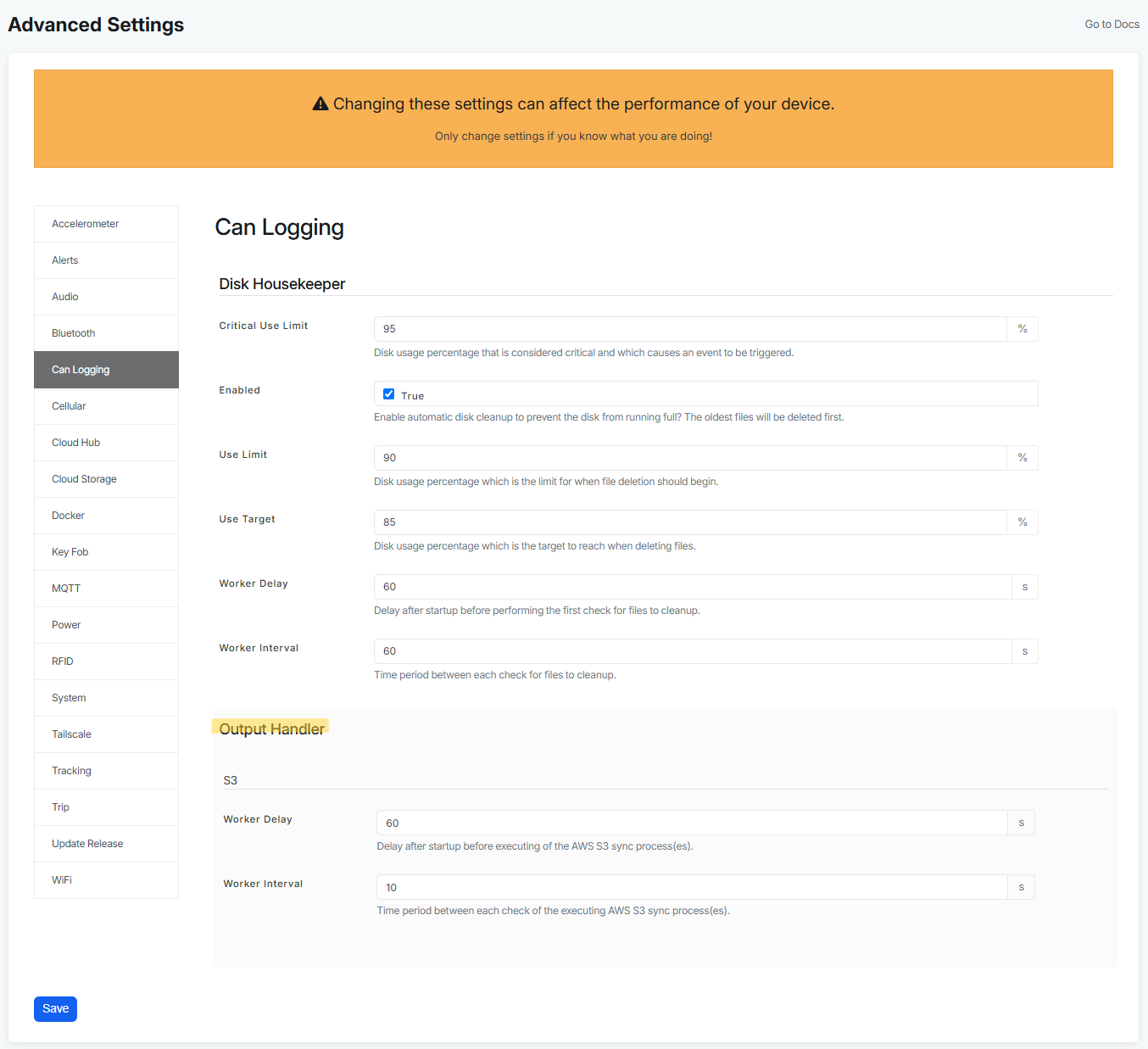Switch to Cloud Hub settings
Viewport: 1148px width, 1049px height.
coord(106,443)
